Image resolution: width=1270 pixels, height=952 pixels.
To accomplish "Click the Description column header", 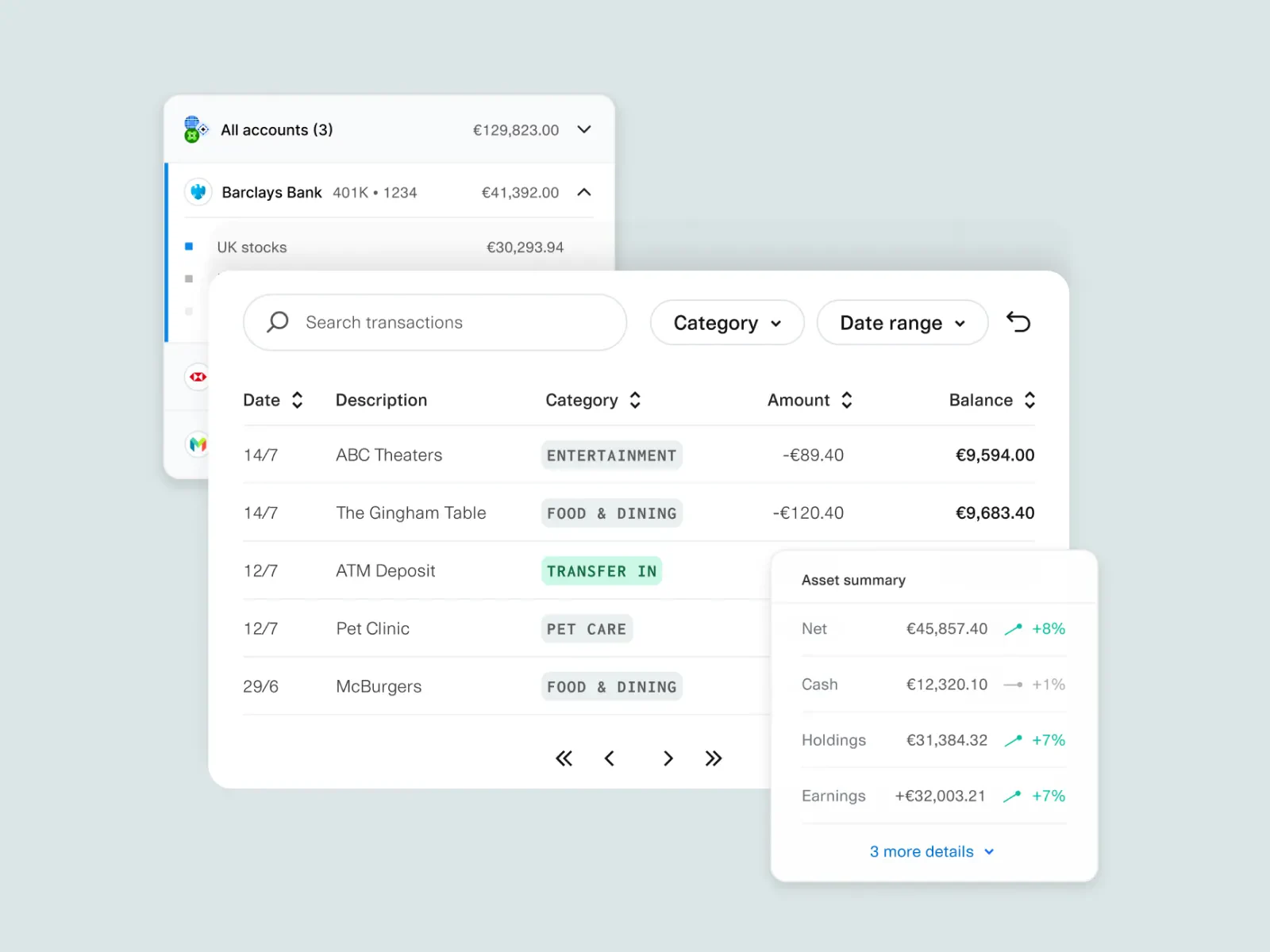I will (x=381, y=400).
